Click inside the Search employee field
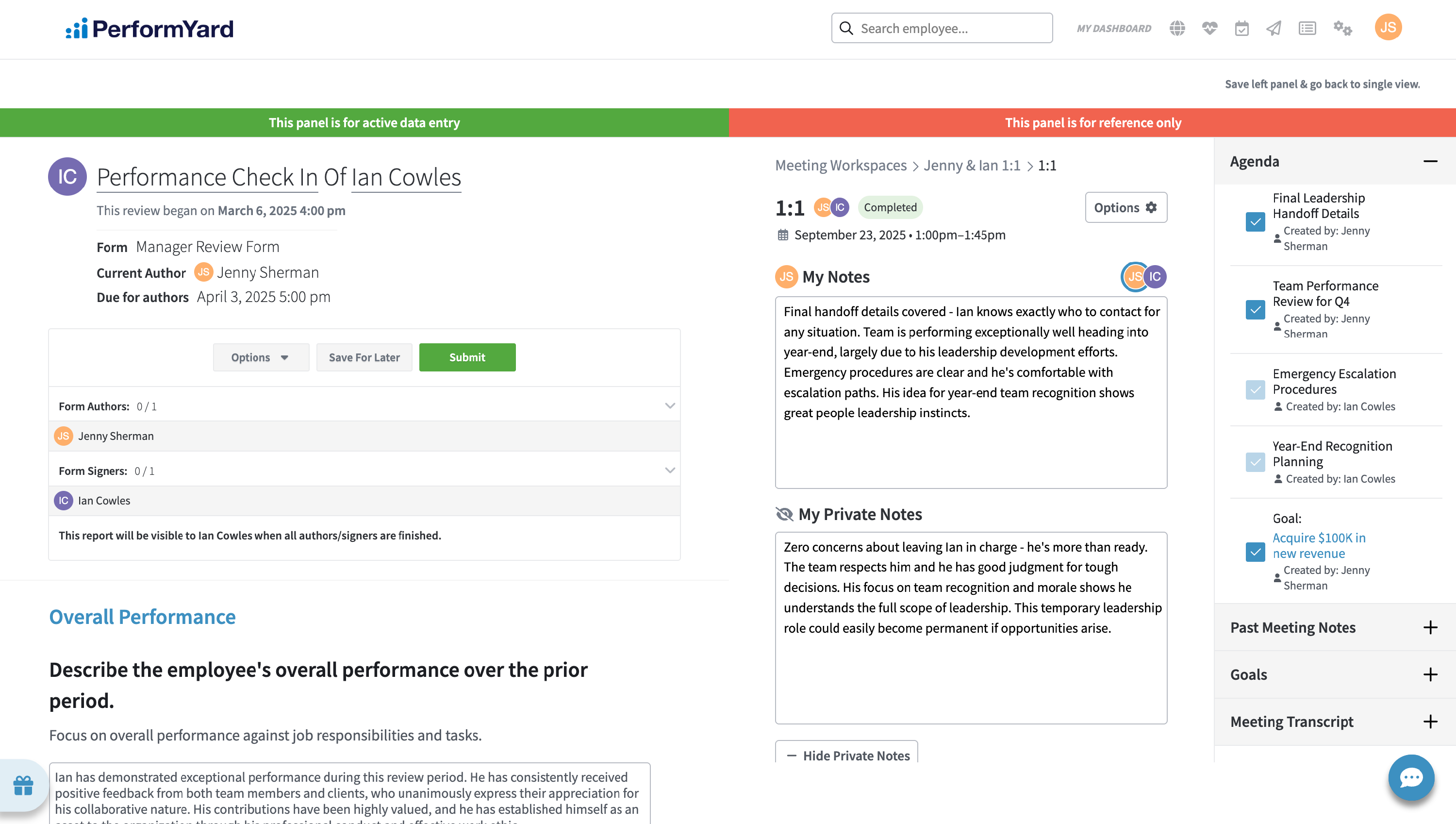 [x=942, y=28]
